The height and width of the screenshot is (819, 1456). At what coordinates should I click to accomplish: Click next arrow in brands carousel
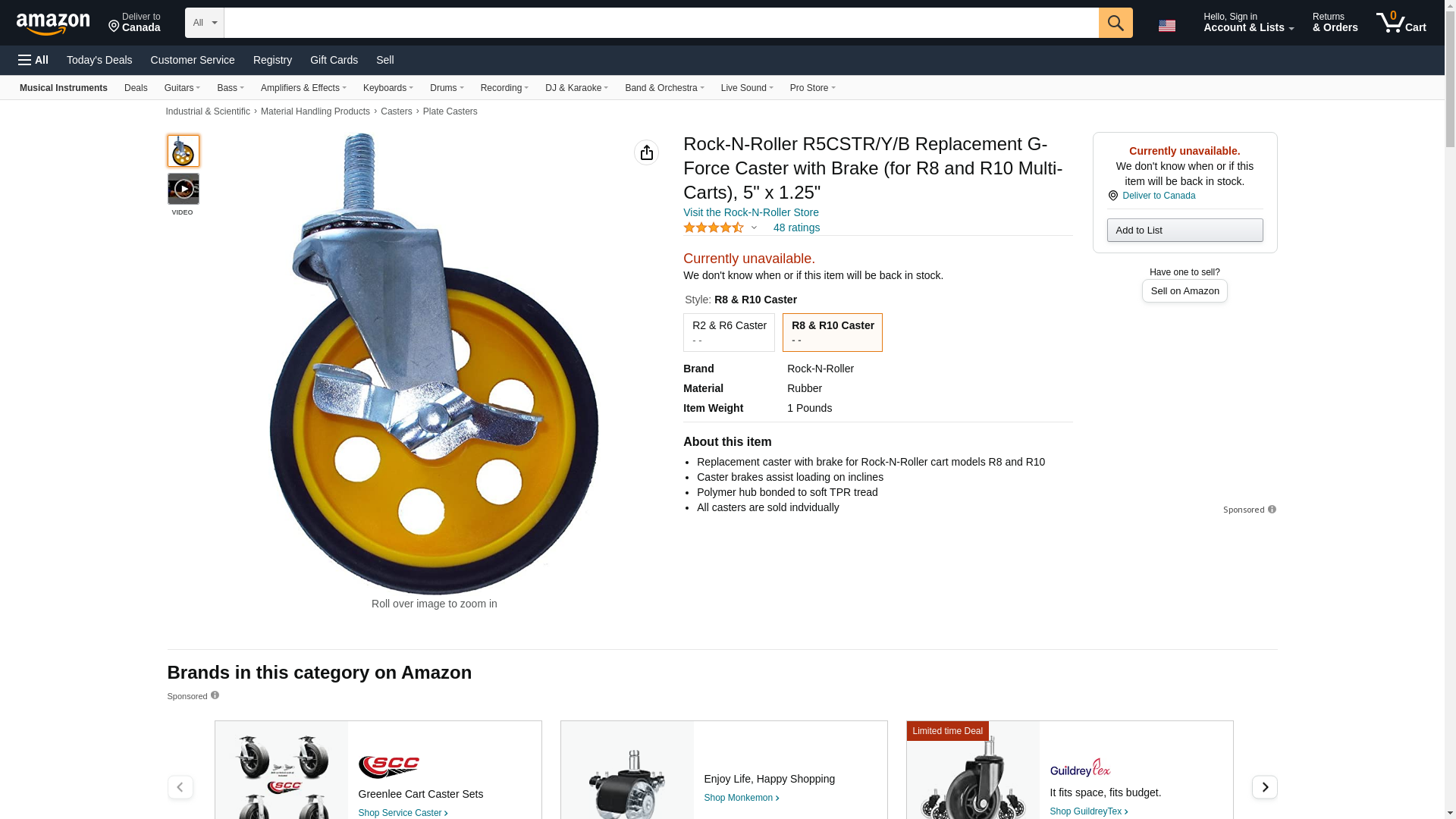click(1264, 787)
